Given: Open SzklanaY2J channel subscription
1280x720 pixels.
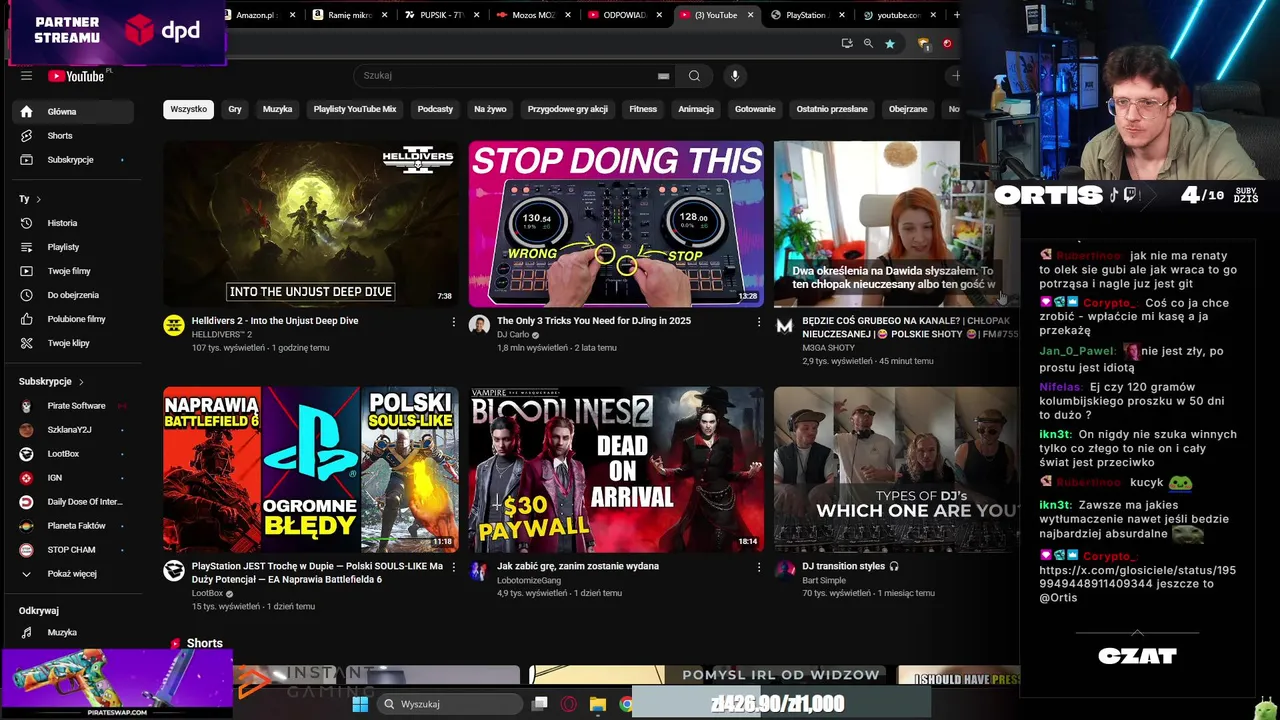Looking at the screenshot, I should point(71,430).
